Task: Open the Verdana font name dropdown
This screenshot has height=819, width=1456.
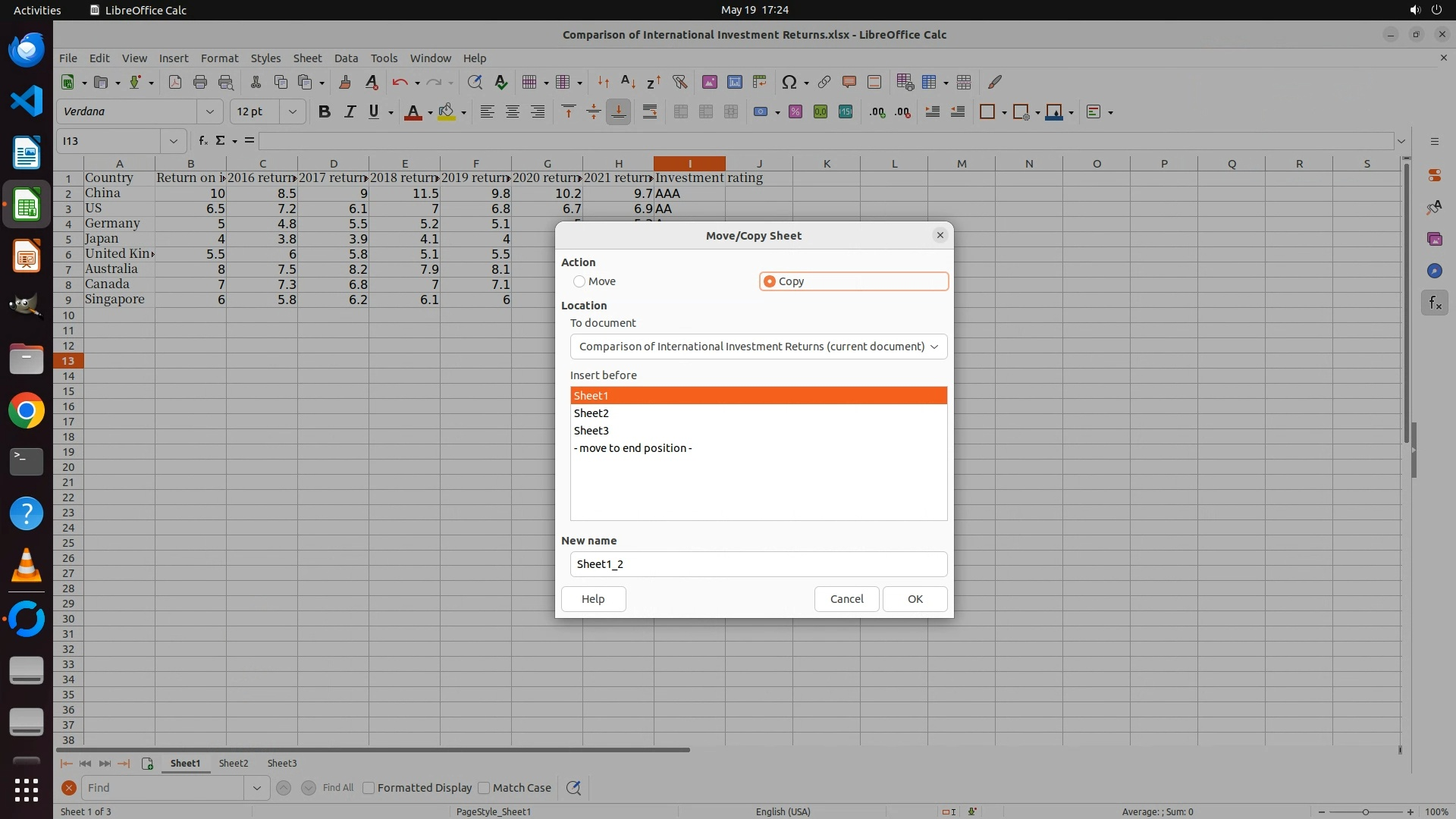Action: pos(209,111)
